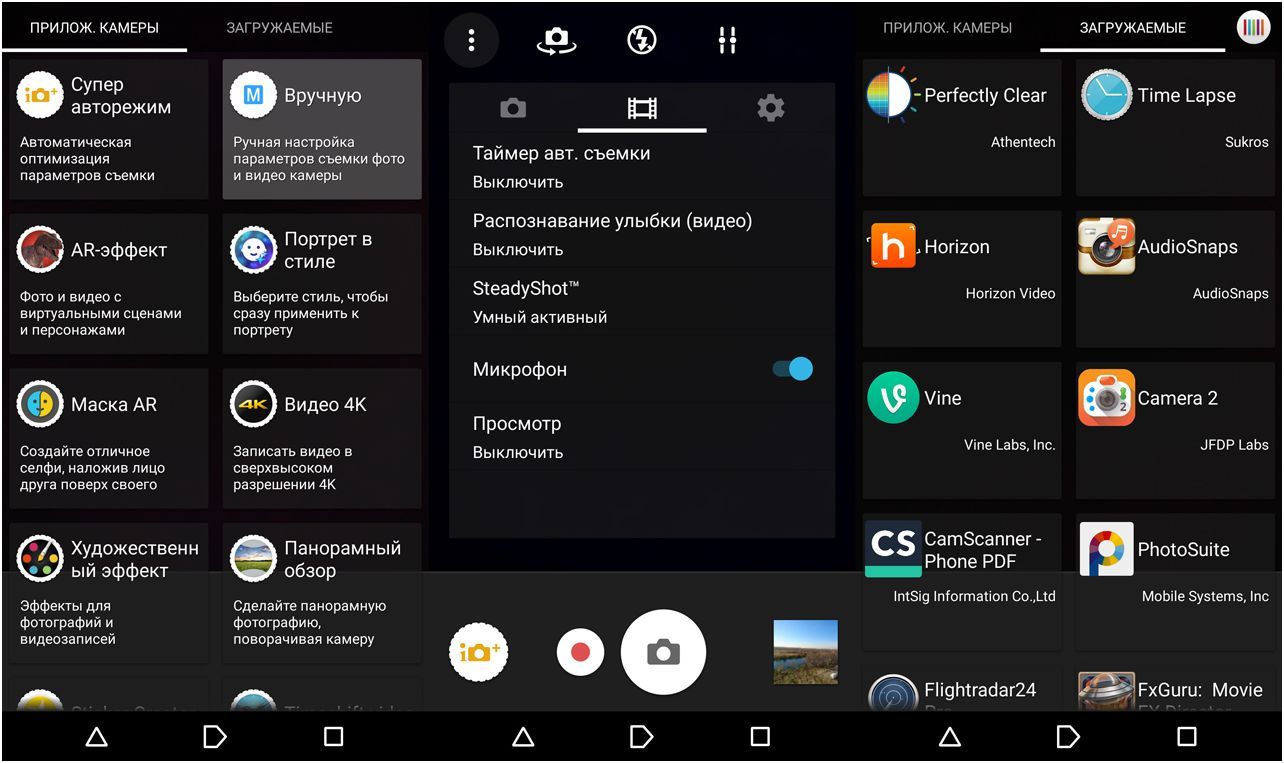Enable the Супер авторежим mode
The image size is (1284, 763).
pos(107,130)
